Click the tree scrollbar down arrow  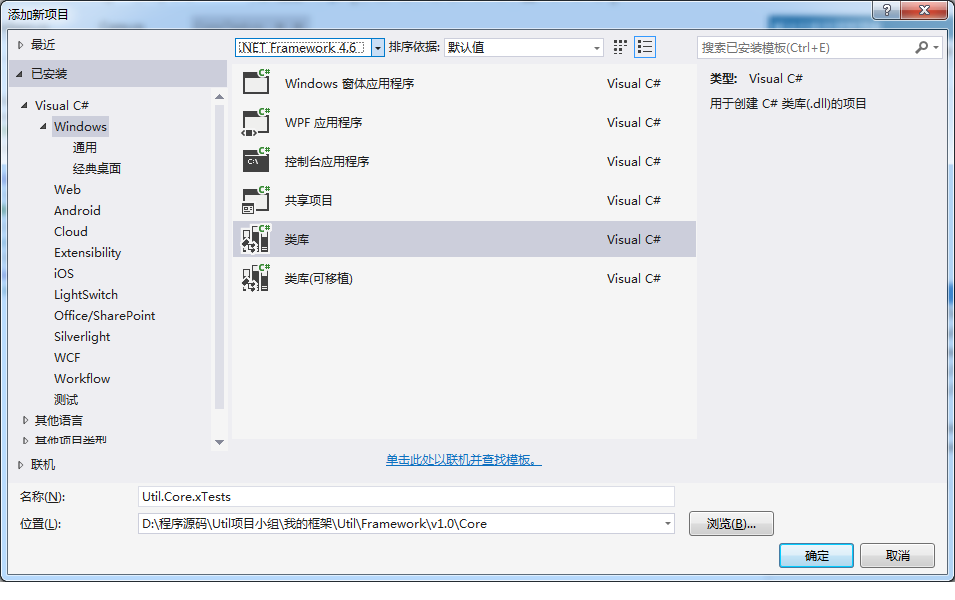(220, 442)
